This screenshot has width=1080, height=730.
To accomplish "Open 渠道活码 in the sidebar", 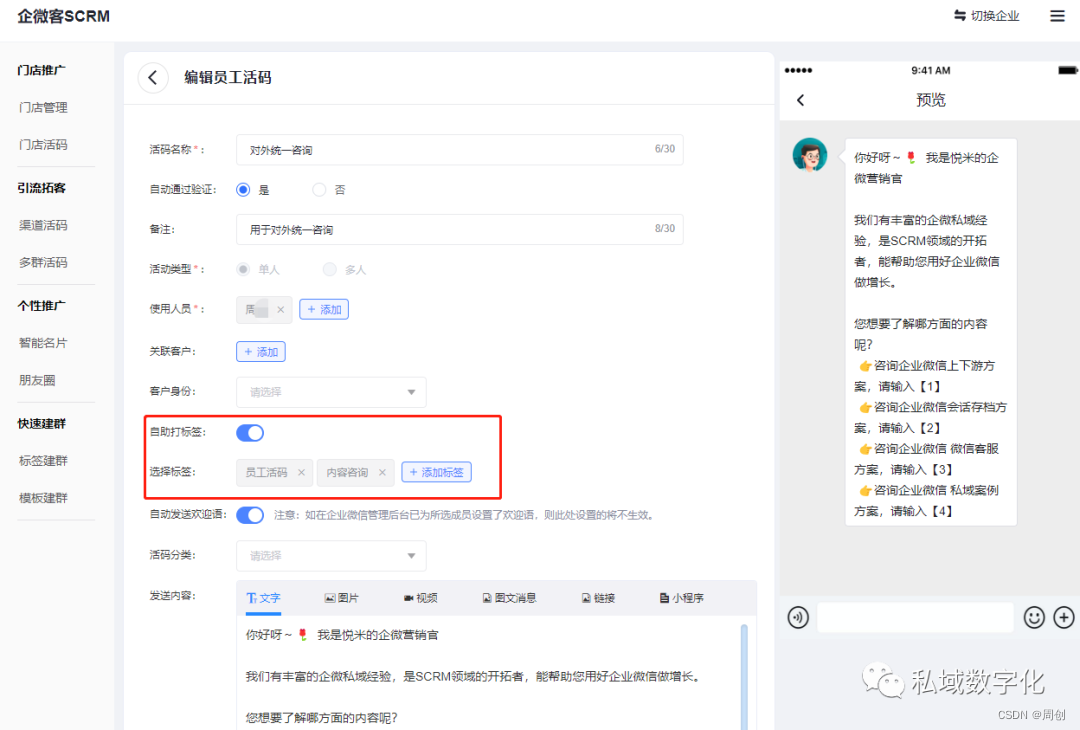I will 43,225.
